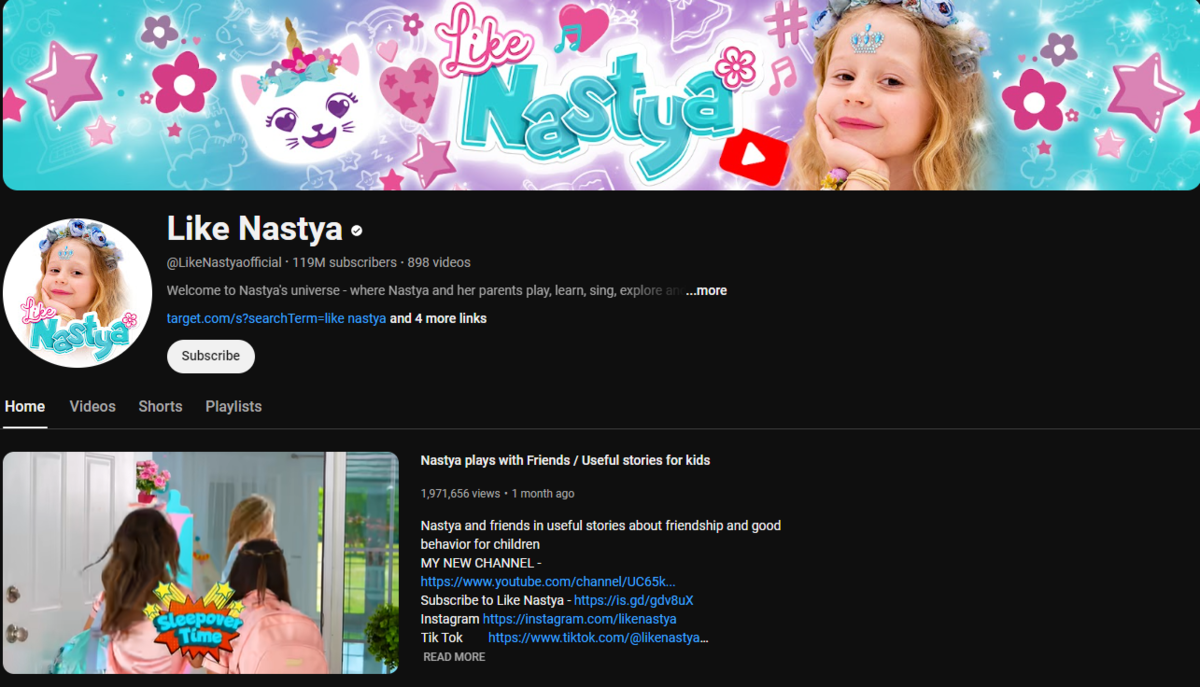Viewport: 1200px width, 687px height.
Task: Visit the instagram.com/likenastya link
Action: 580,620
